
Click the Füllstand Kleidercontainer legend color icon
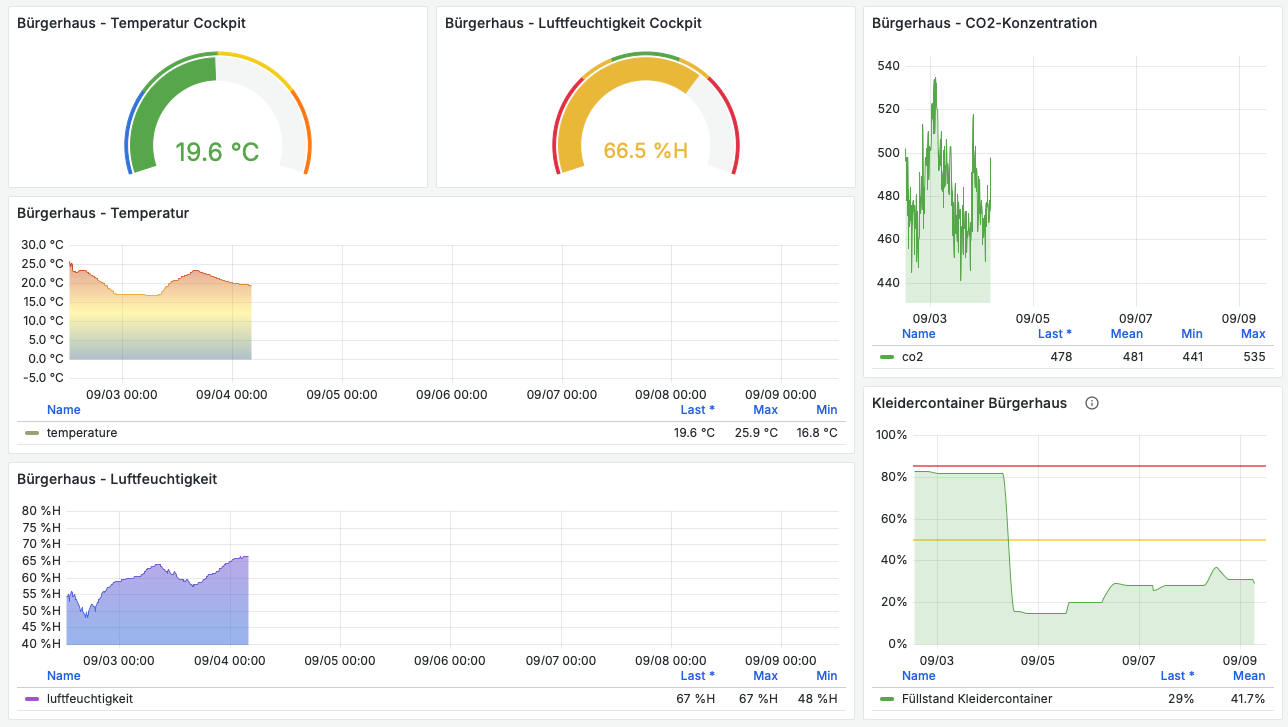click(887, 699)
